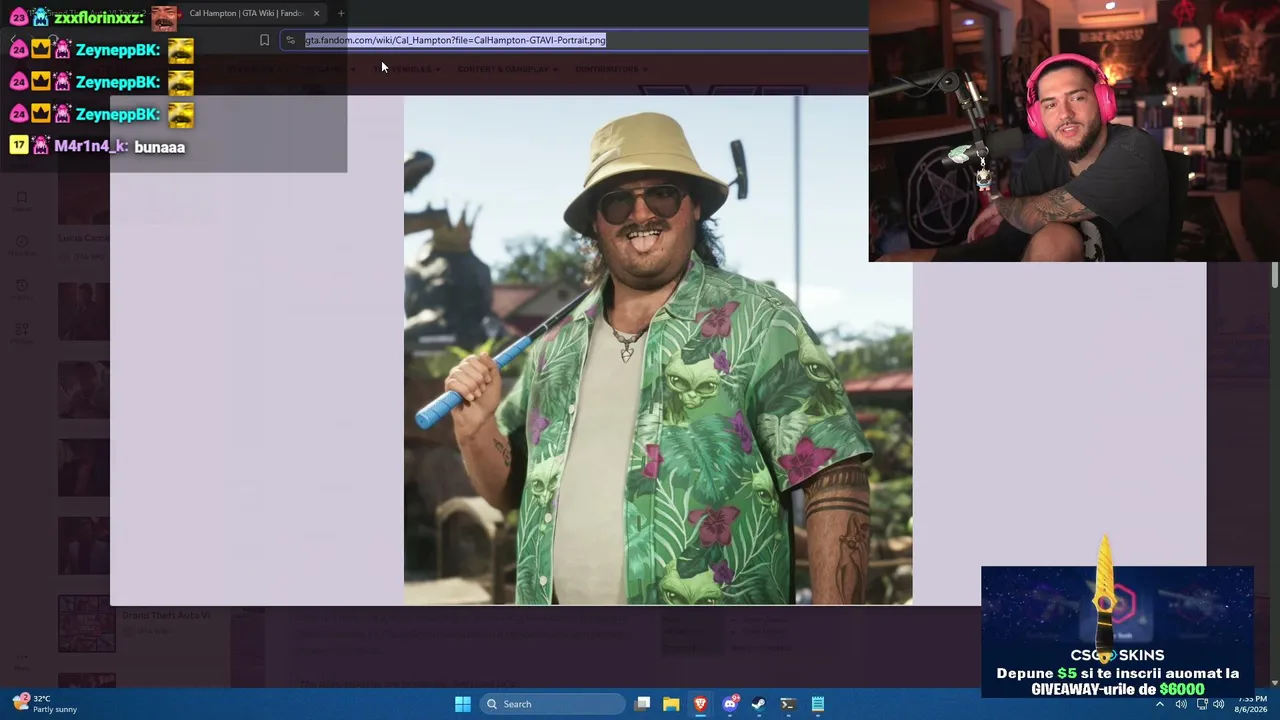Open Discord from the taskbar

730,704
